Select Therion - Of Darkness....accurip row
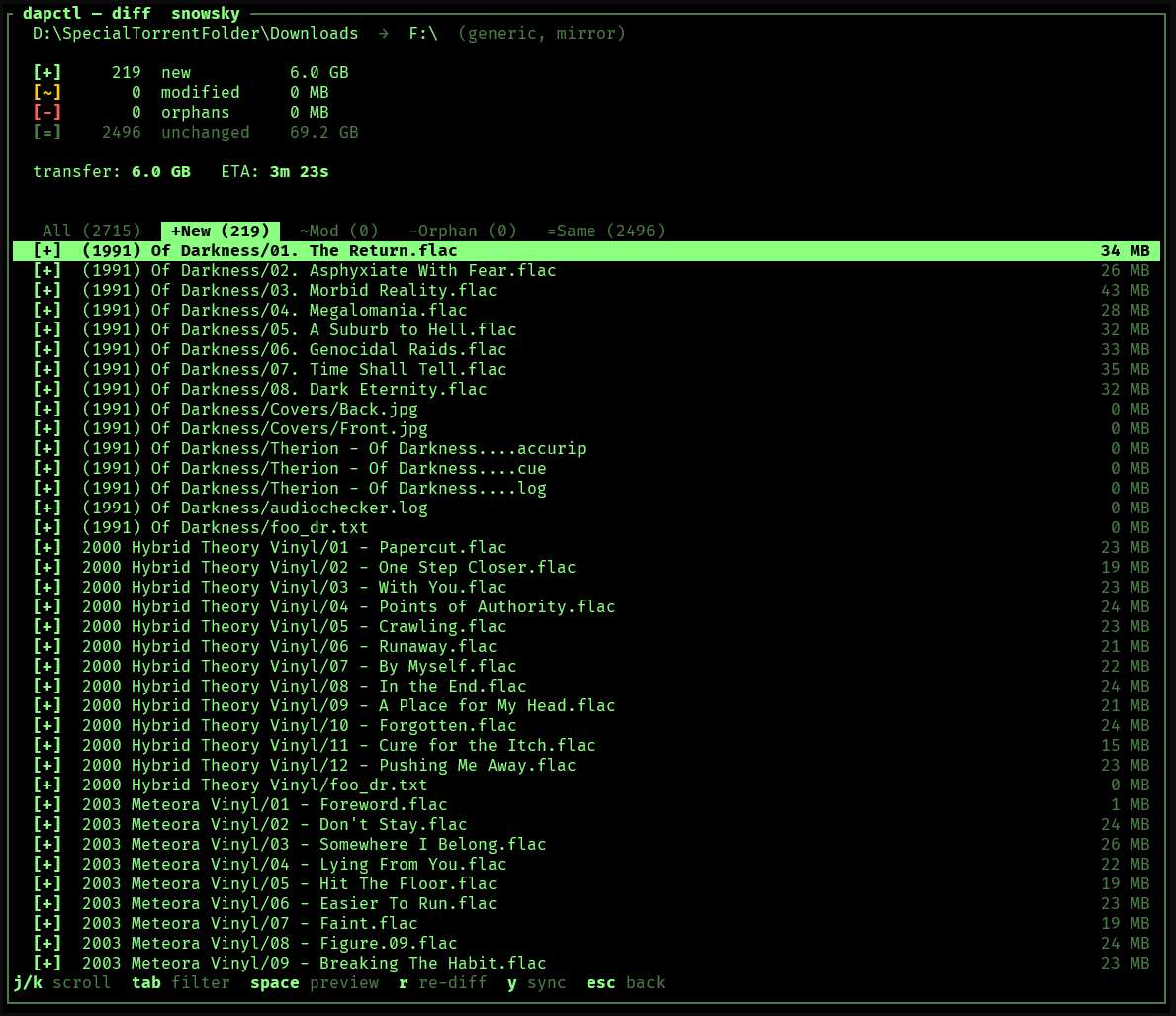Screen dimensions: 1176x1016 tap(587, 449)
